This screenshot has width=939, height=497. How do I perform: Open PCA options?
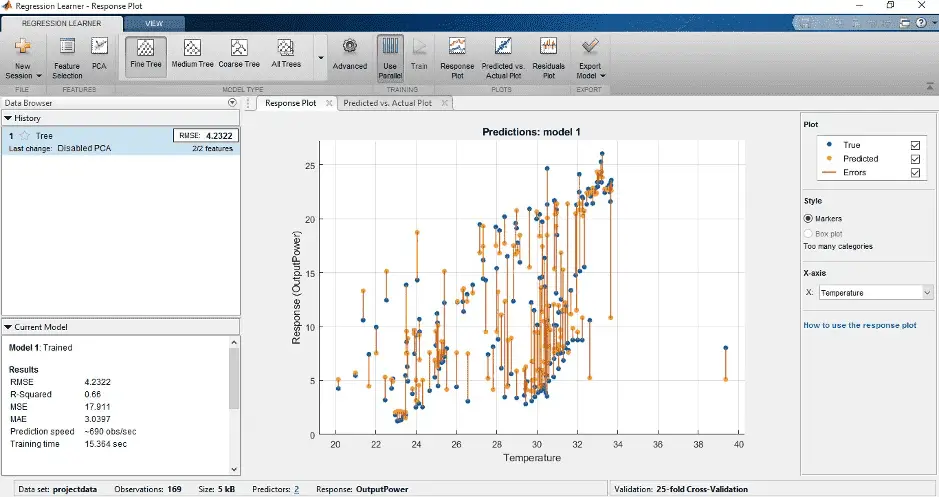tap(99, 54)
